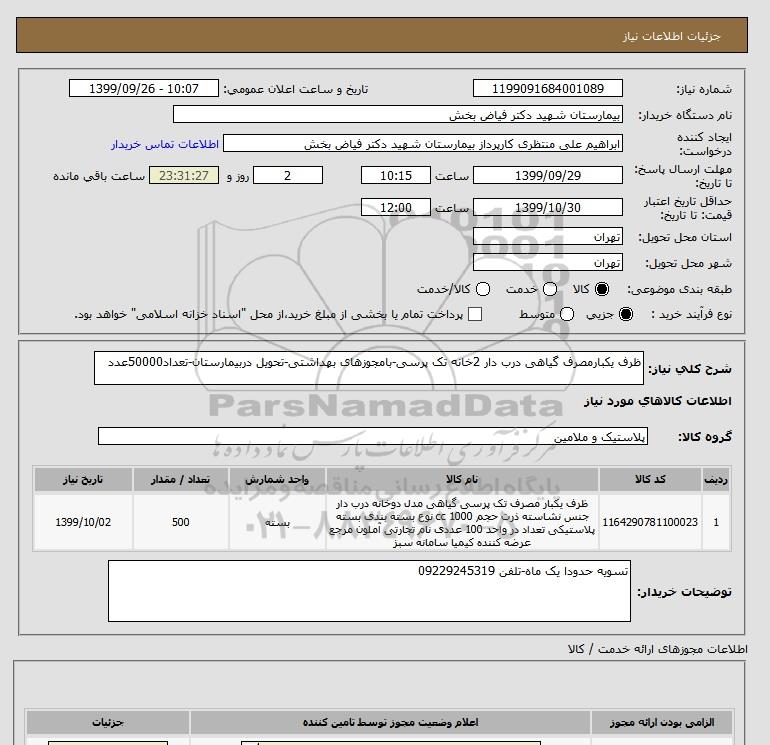Click the تاریخ نیاز column header
The image size is (770, 745).
tap(83, 479)
